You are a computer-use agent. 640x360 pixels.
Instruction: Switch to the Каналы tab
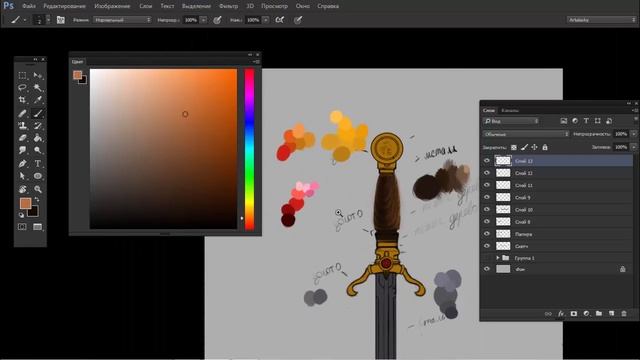pyautogui.click(x=510, y=111)
